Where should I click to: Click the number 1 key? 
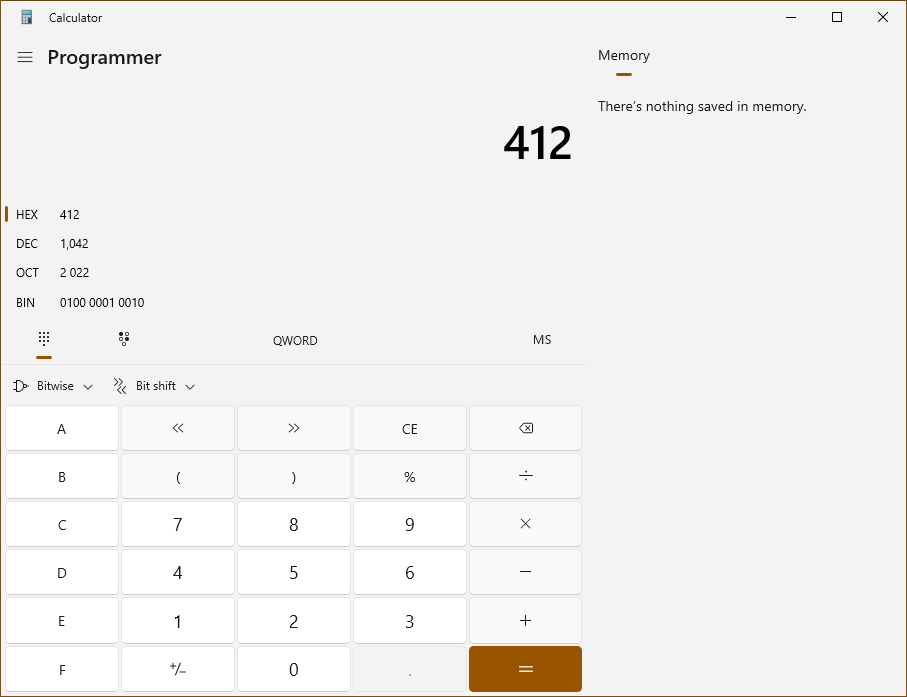click(178, 621)
